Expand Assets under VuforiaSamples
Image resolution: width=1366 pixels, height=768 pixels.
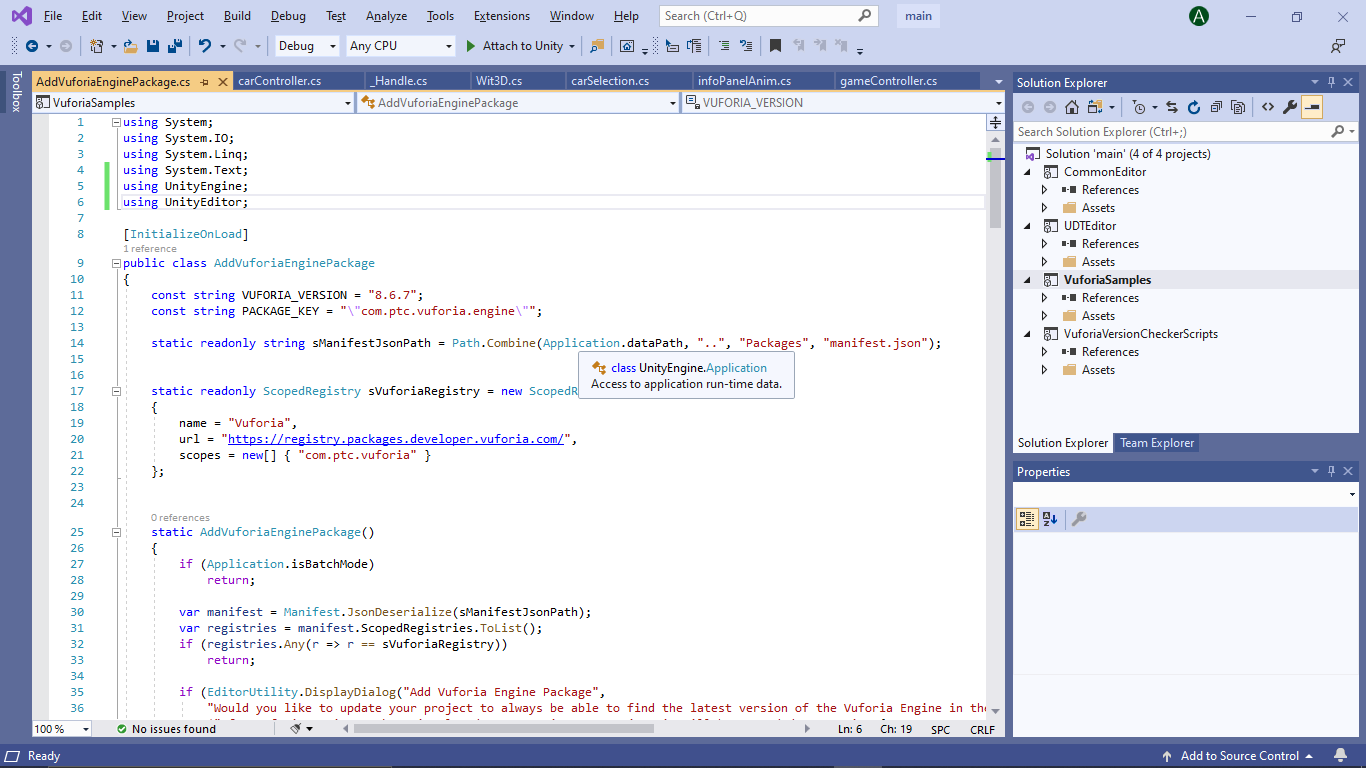tap(1045, 316)
